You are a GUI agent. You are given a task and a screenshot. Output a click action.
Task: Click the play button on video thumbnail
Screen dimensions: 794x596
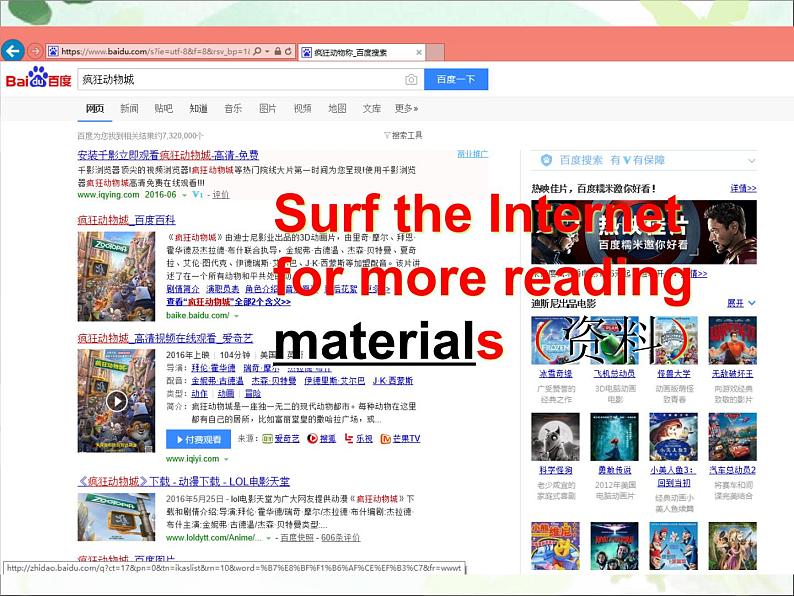pos(116,401)
